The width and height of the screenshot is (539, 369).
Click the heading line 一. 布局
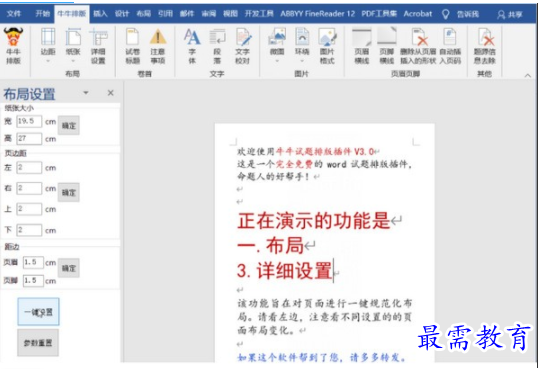[x=270, y=246]
